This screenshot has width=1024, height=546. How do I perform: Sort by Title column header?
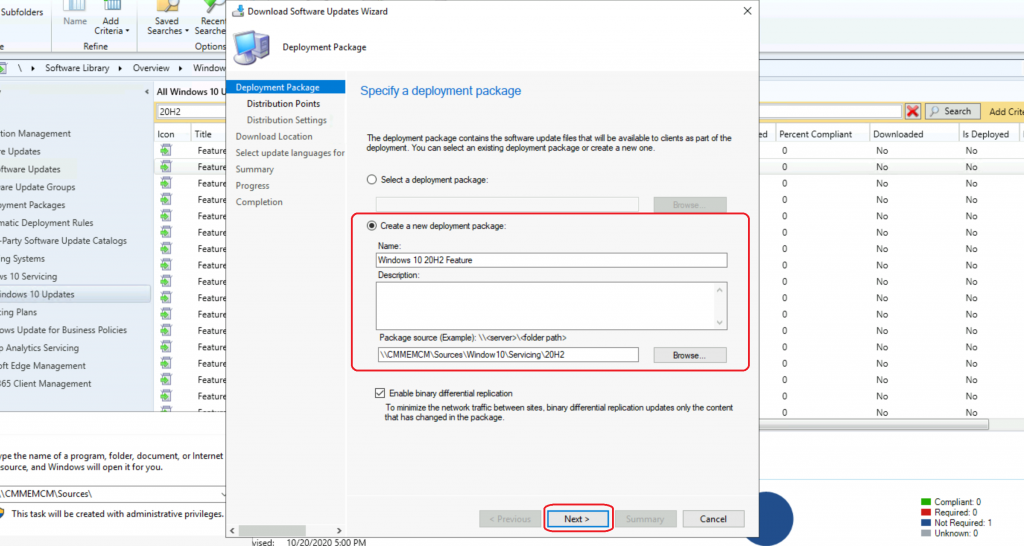(208, 134)
